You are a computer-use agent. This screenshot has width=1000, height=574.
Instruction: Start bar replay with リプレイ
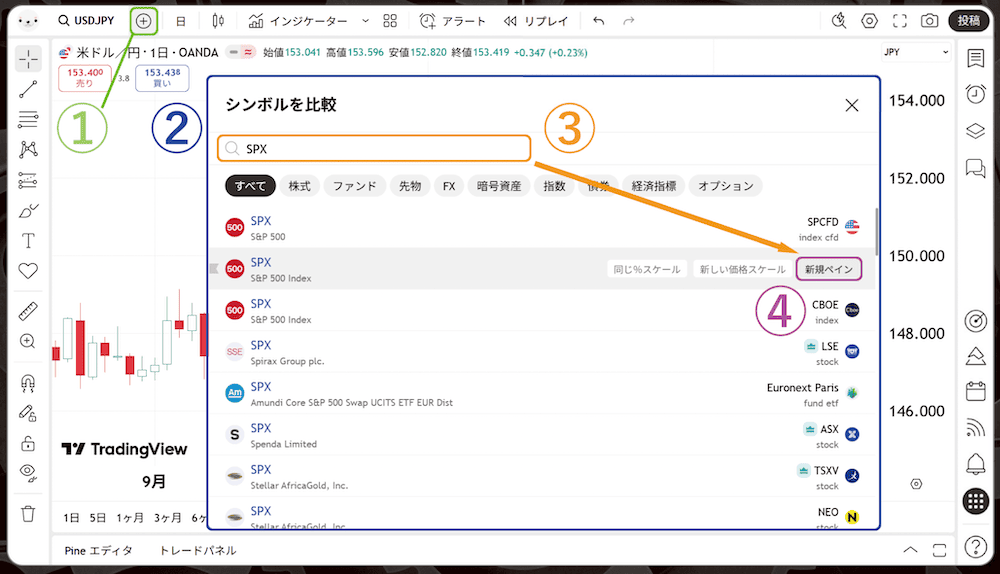(536, 21)
